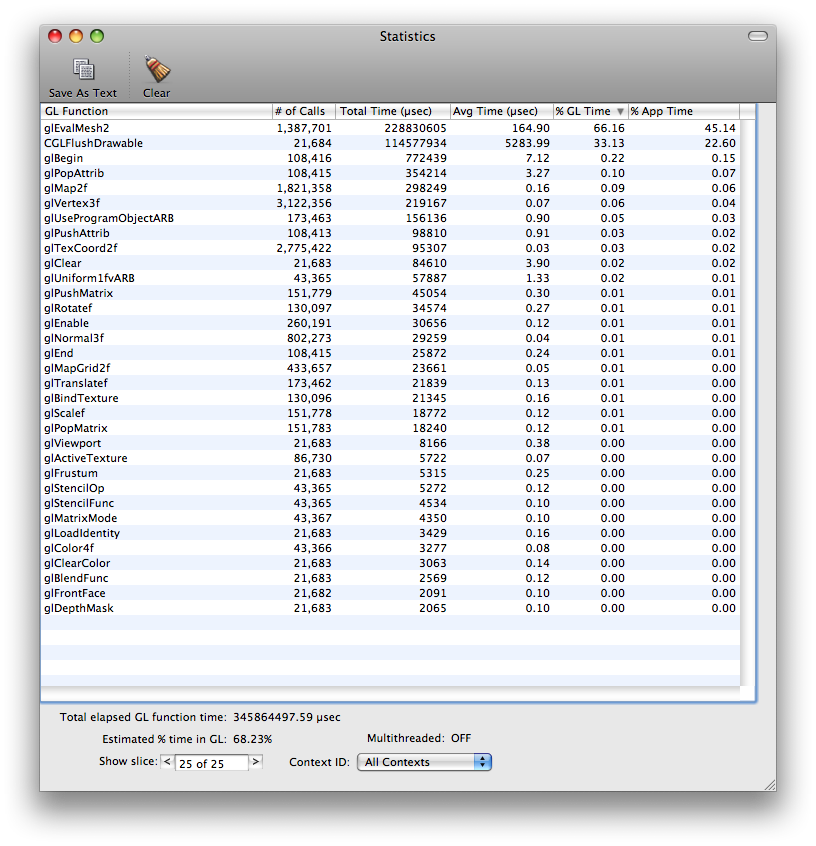This screenshot has width=816, height=846.
Task: Select the glFrontFace row
Action: click(x=390, y=593)
